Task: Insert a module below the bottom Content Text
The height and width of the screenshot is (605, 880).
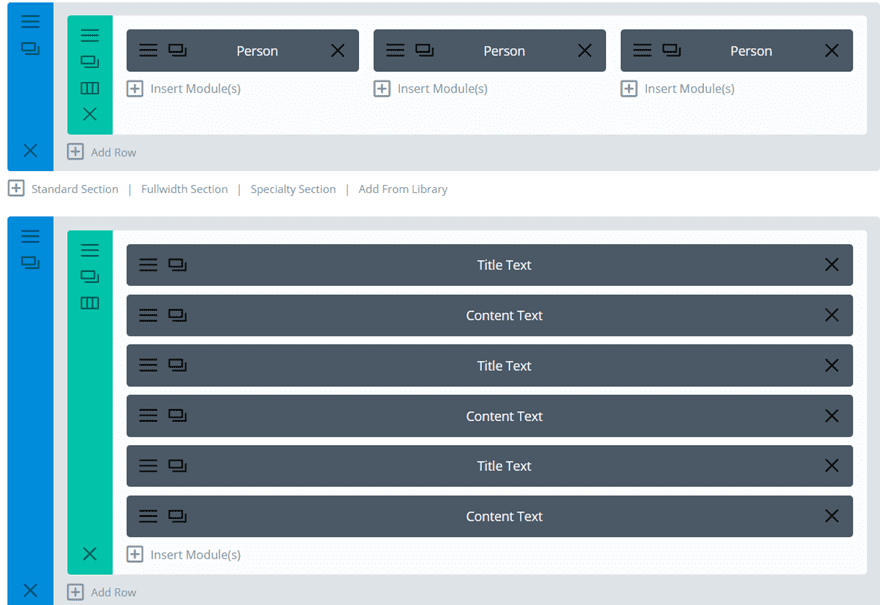Action: click(184, 554)
